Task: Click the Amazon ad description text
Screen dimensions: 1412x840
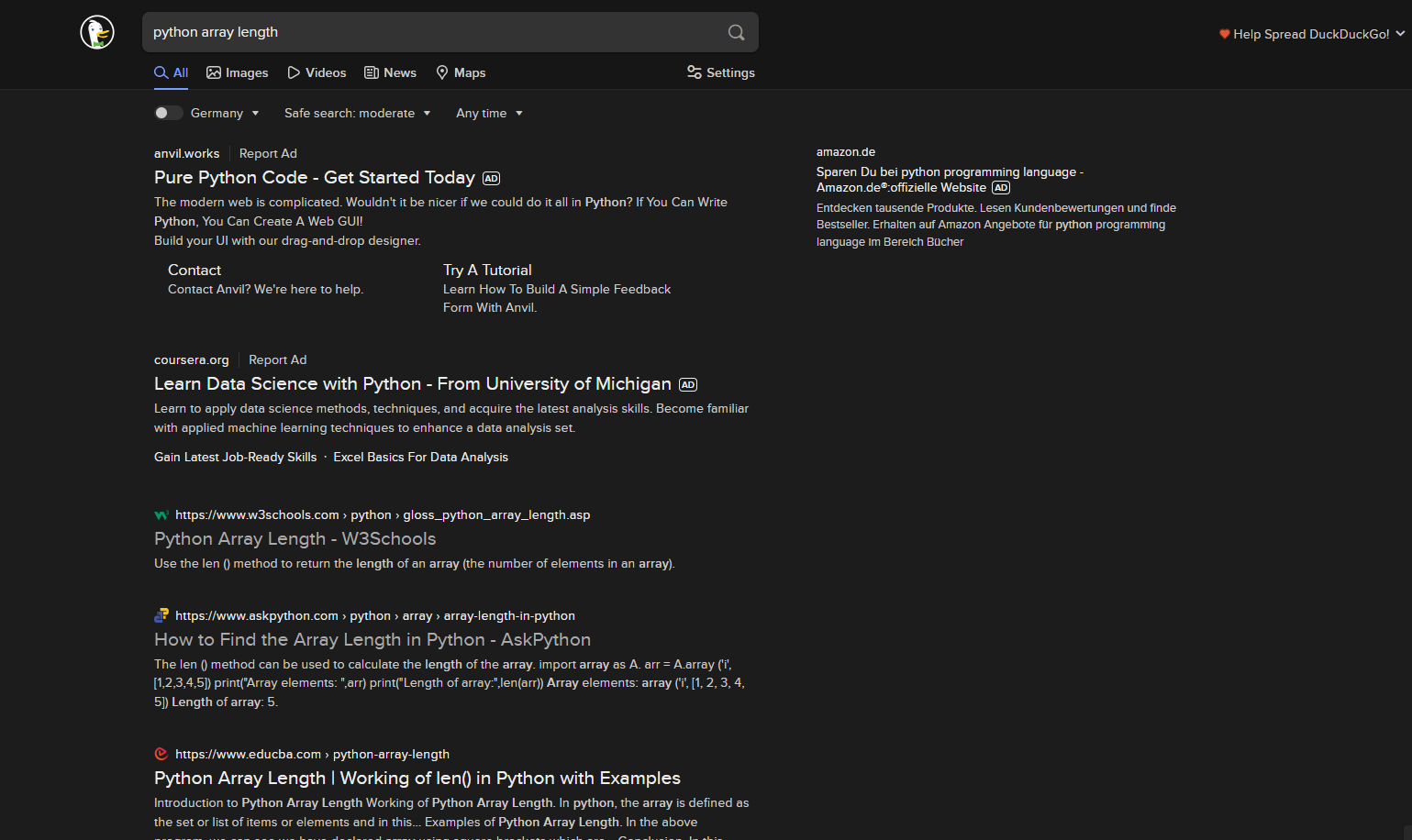Action: tap(996, 225)
